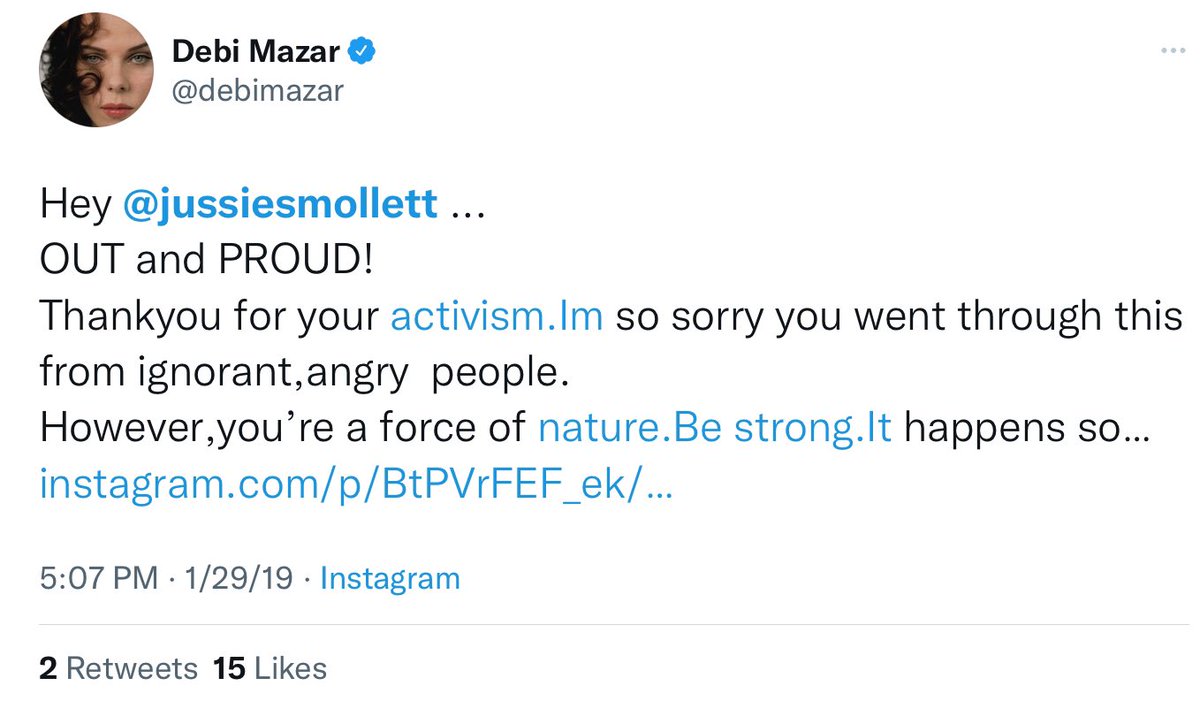Click the 1/29/19 tweet date
1200x701 pixels.
coord(241,578)
